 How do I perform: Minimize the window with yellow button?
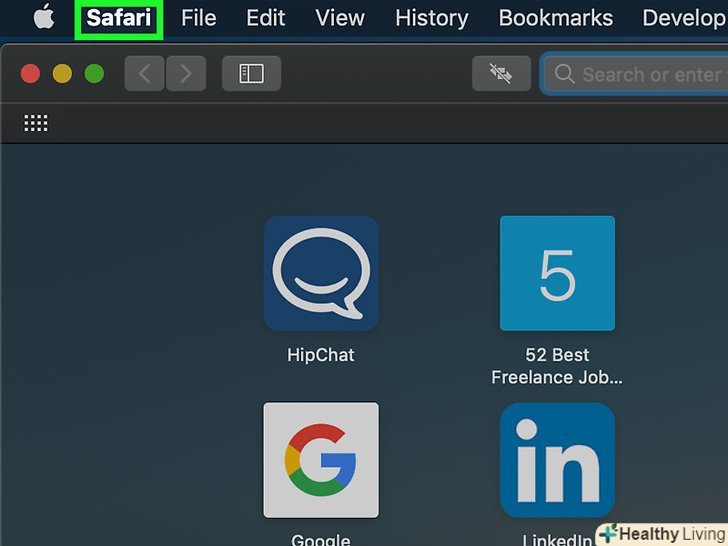[62, 73]
